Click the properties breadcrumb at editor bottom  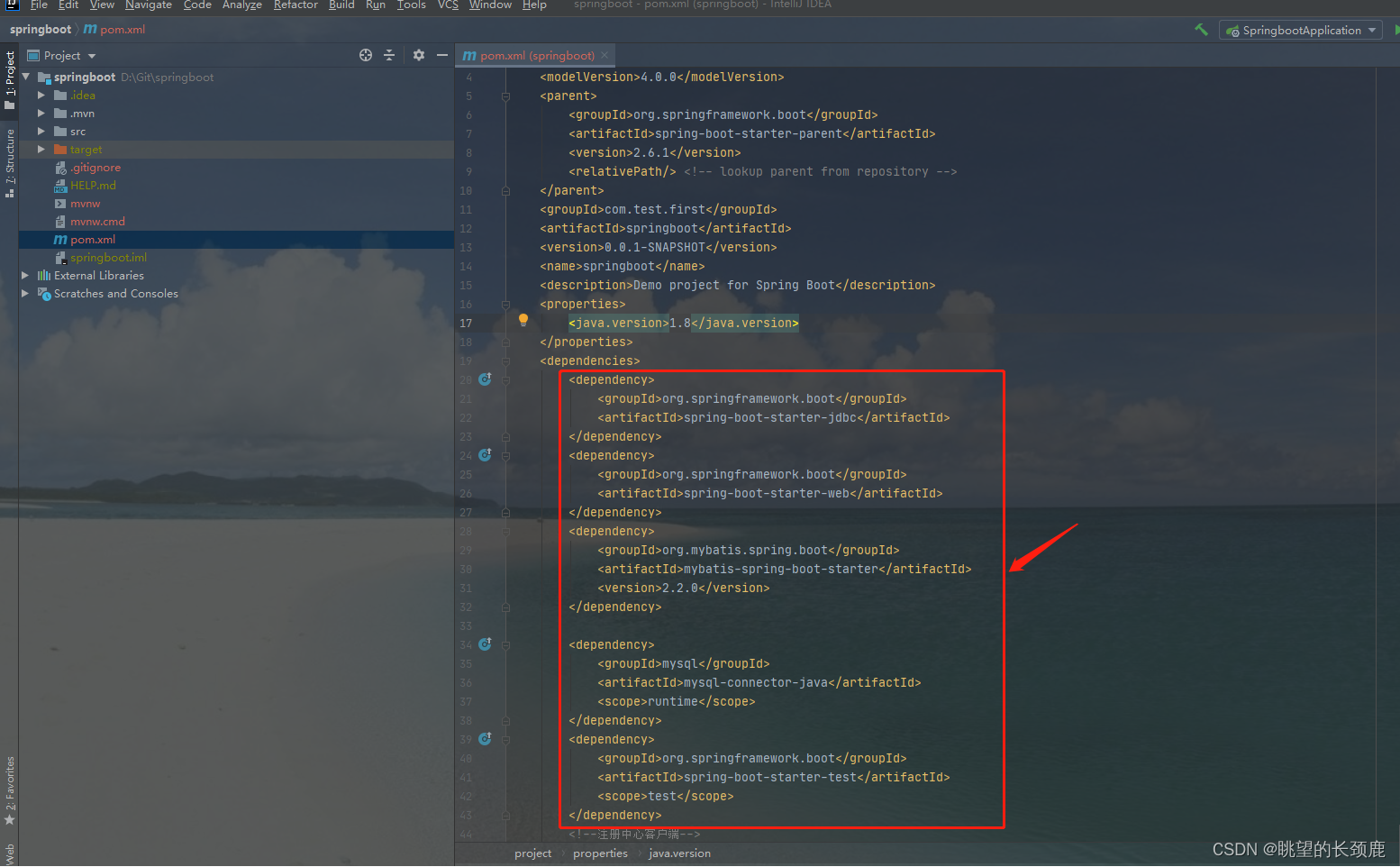click(600, 853)
